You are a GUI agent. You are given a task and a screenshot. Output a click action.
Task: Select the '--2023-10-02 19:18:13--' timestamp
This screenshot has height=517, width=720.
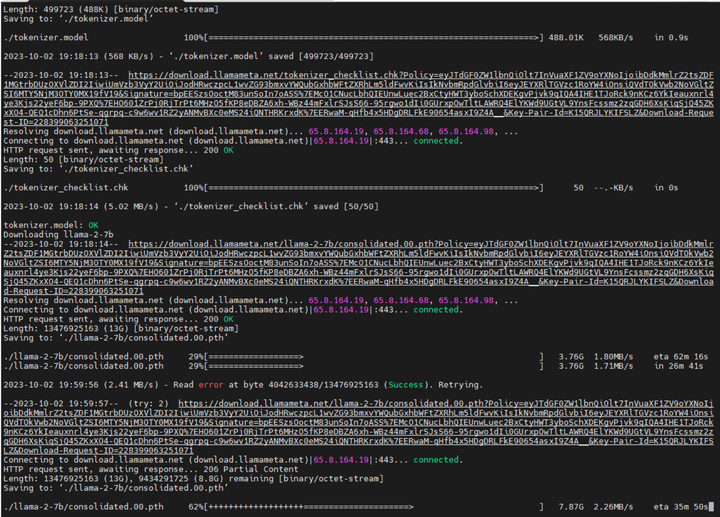pos(61,75)
